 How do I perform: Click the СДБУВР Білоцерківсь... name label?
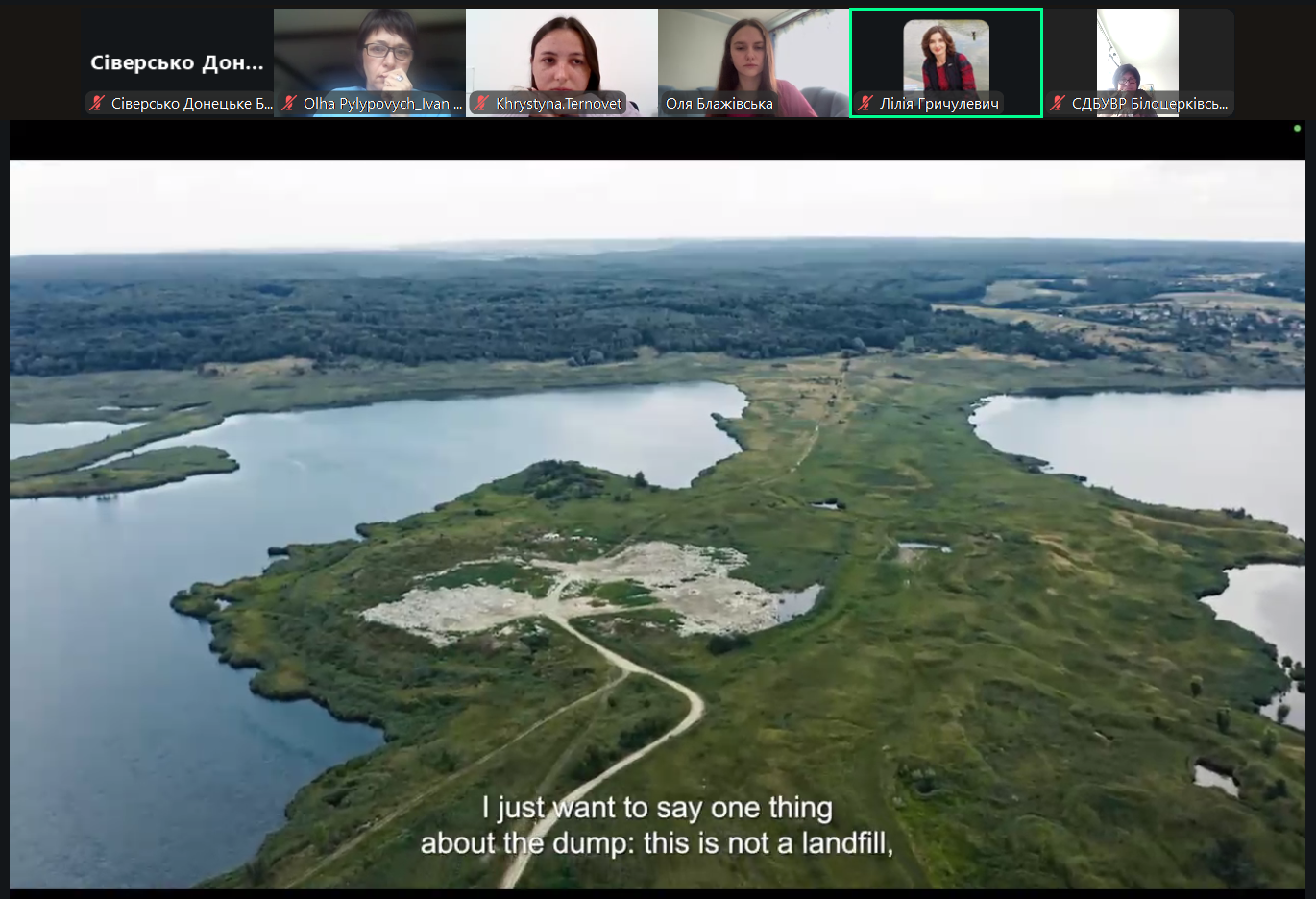1149,104
